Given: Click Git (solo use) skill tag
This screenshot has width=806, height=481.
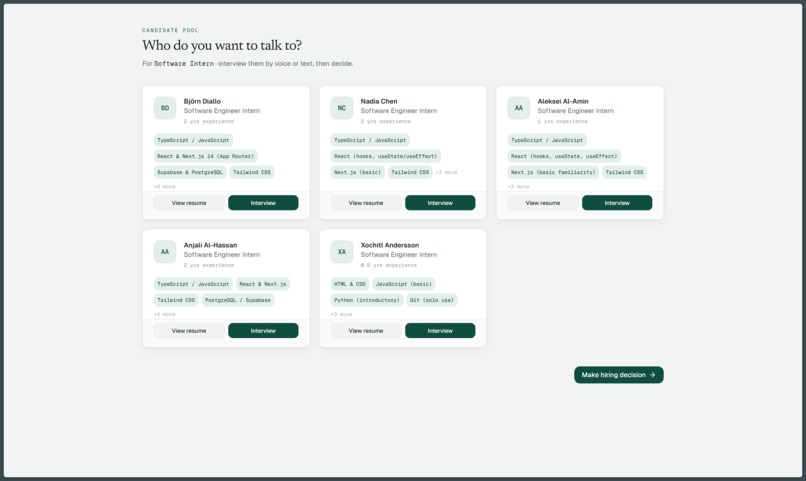Looking at the screenshot, I should coord(432,300).
